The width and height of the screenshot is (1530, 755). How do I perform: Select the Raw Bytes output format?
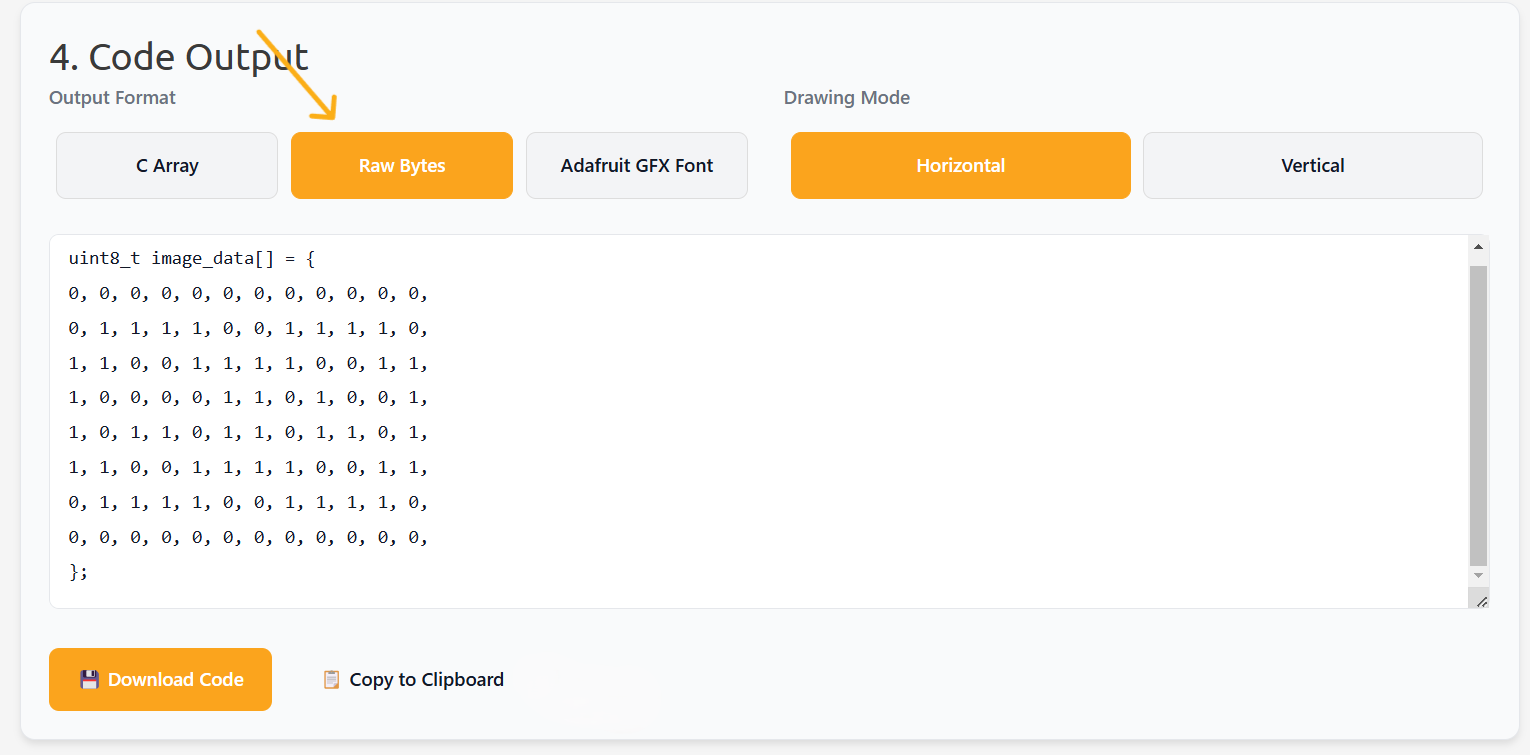402,166
